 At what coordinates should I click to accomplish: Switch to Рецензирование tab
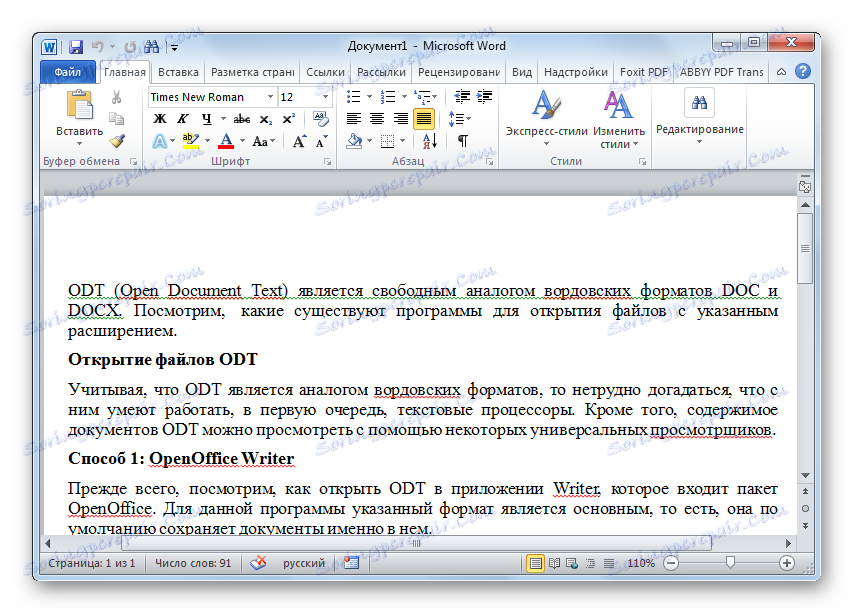(459, 72)
